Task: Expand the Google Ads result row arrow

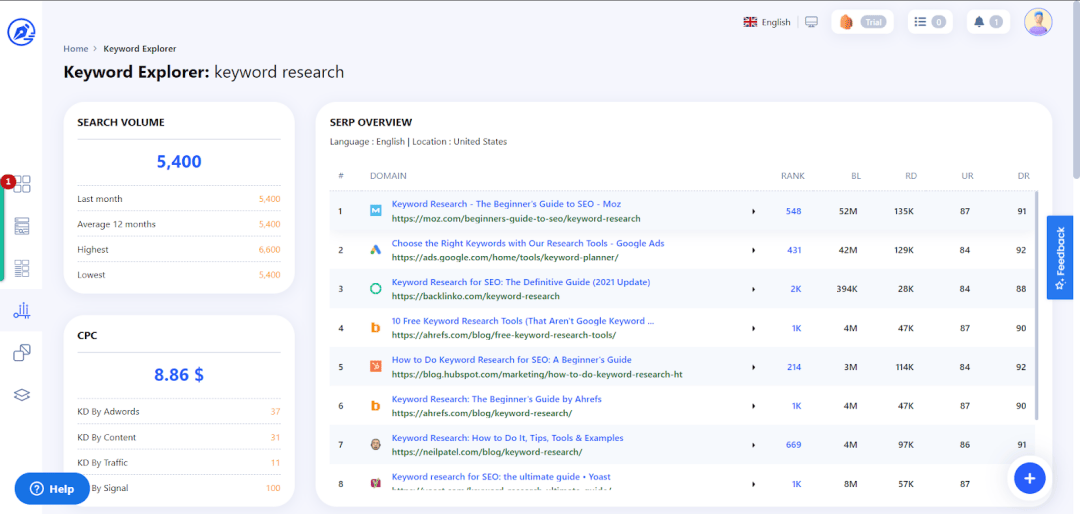Action: point(754,250)
